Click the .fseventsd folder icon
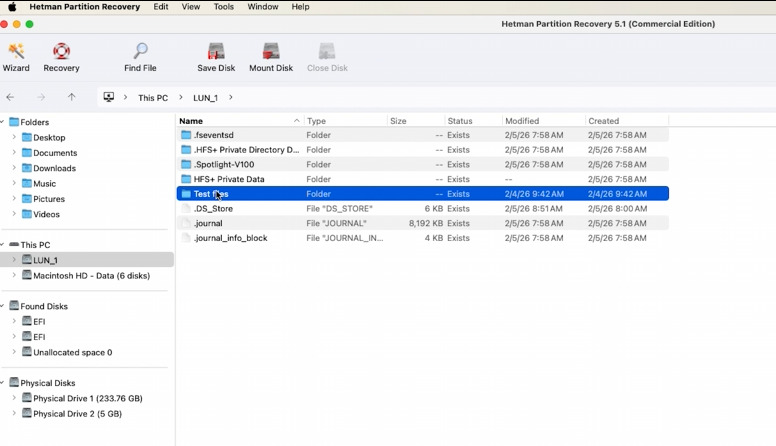 (x=186, y=135)
